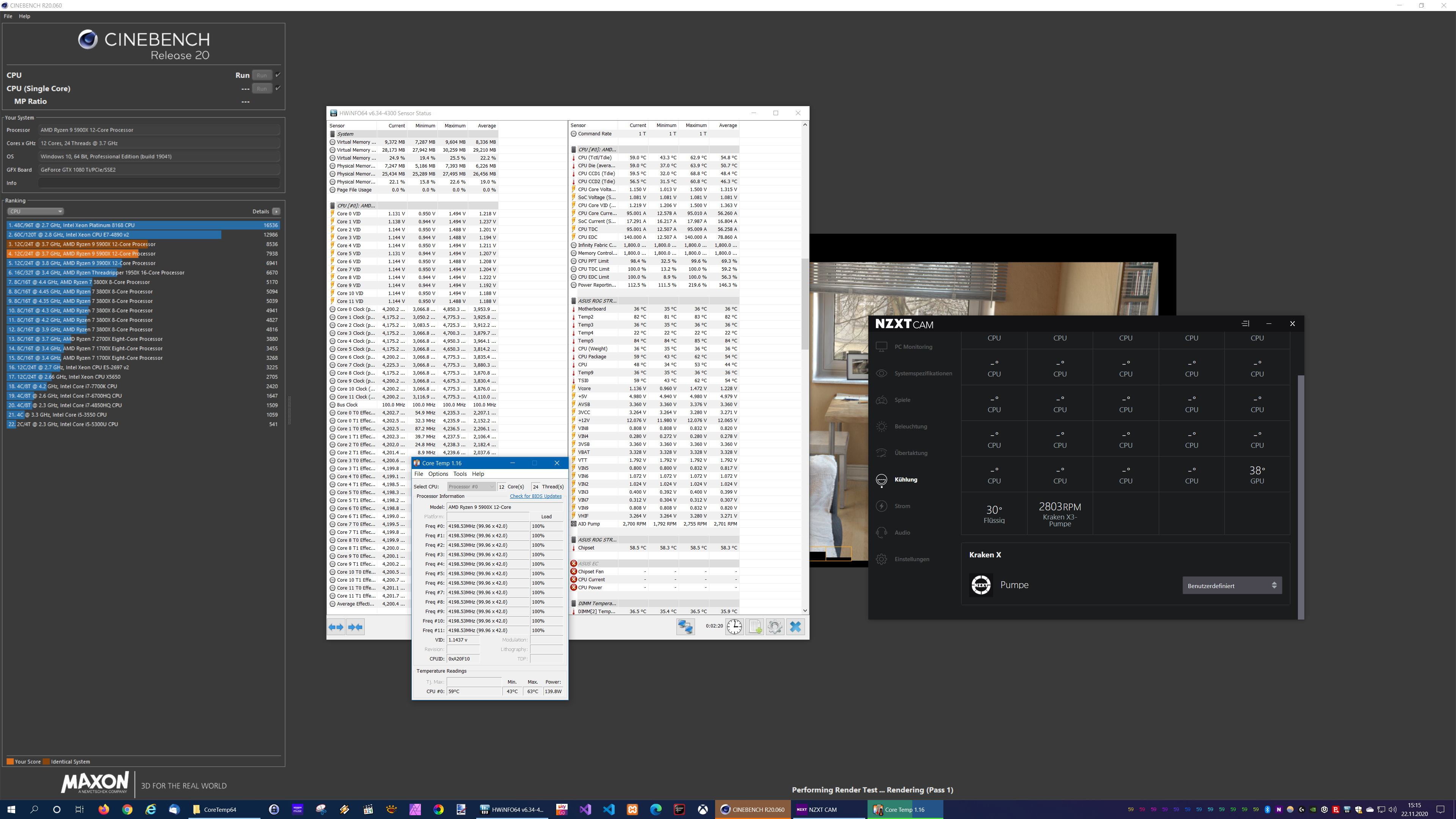Switch to HWiNFO64 taskbar window
1456x819 pixels.
(x=512, y=810)
